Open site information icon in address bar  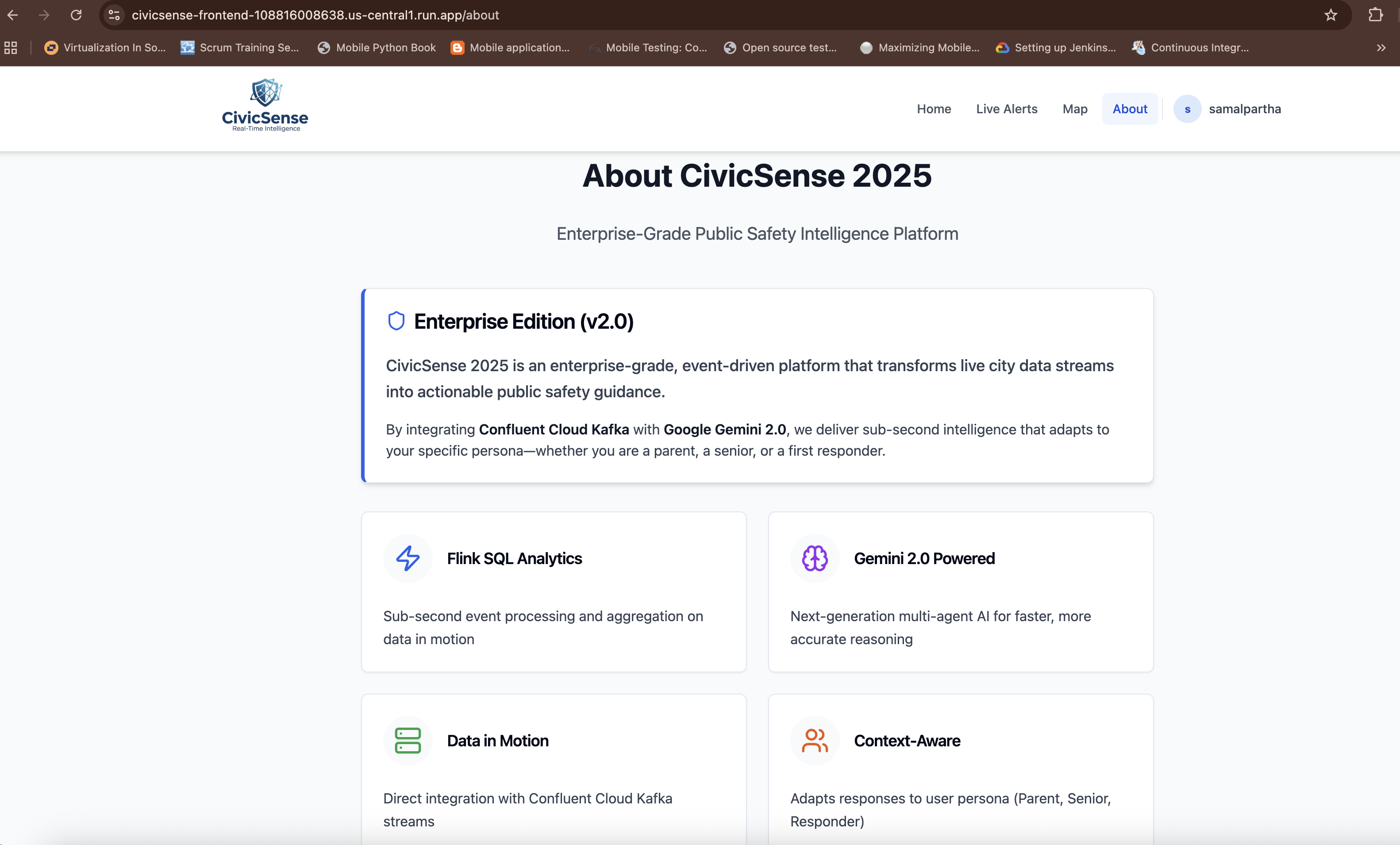tap(114, 15)
